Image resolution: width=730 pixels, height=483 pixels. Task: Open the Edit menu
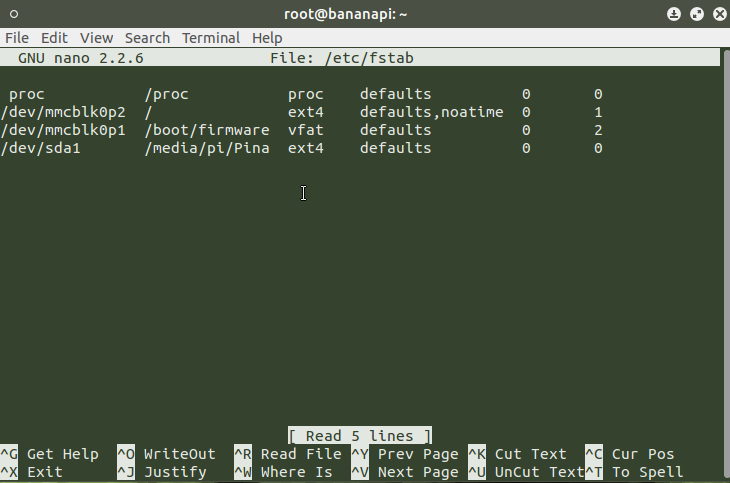tap(54, 38)
